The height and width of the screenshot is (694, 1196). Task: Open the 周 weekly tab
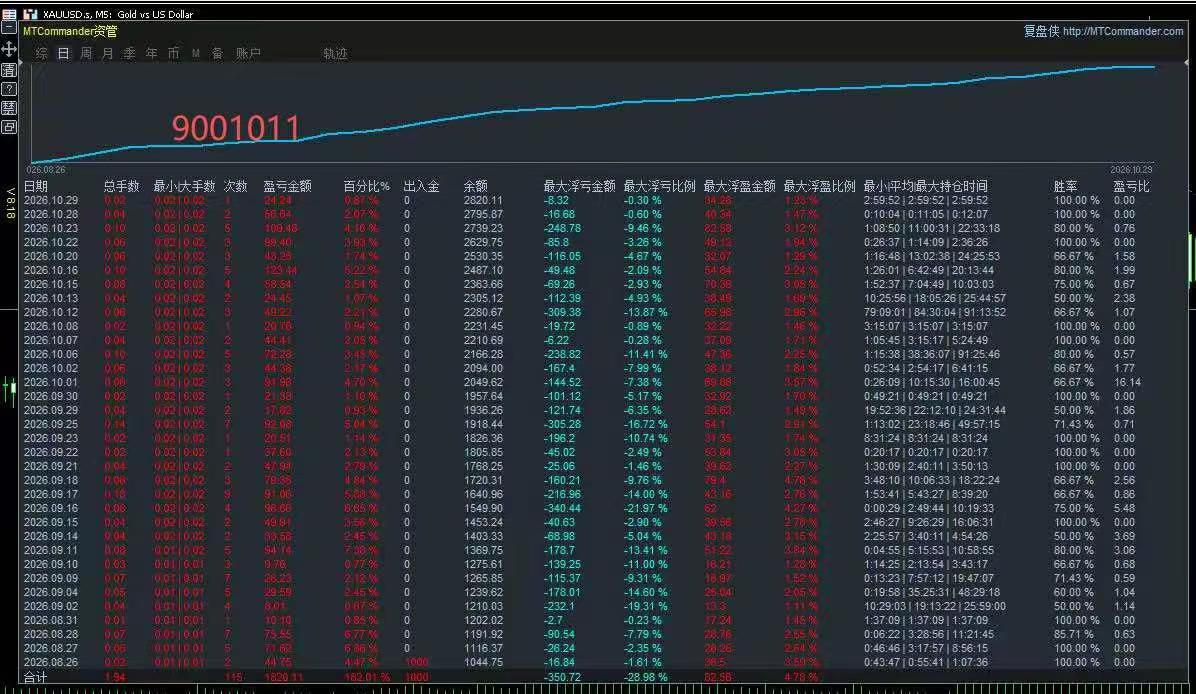(x=85, y=53)
